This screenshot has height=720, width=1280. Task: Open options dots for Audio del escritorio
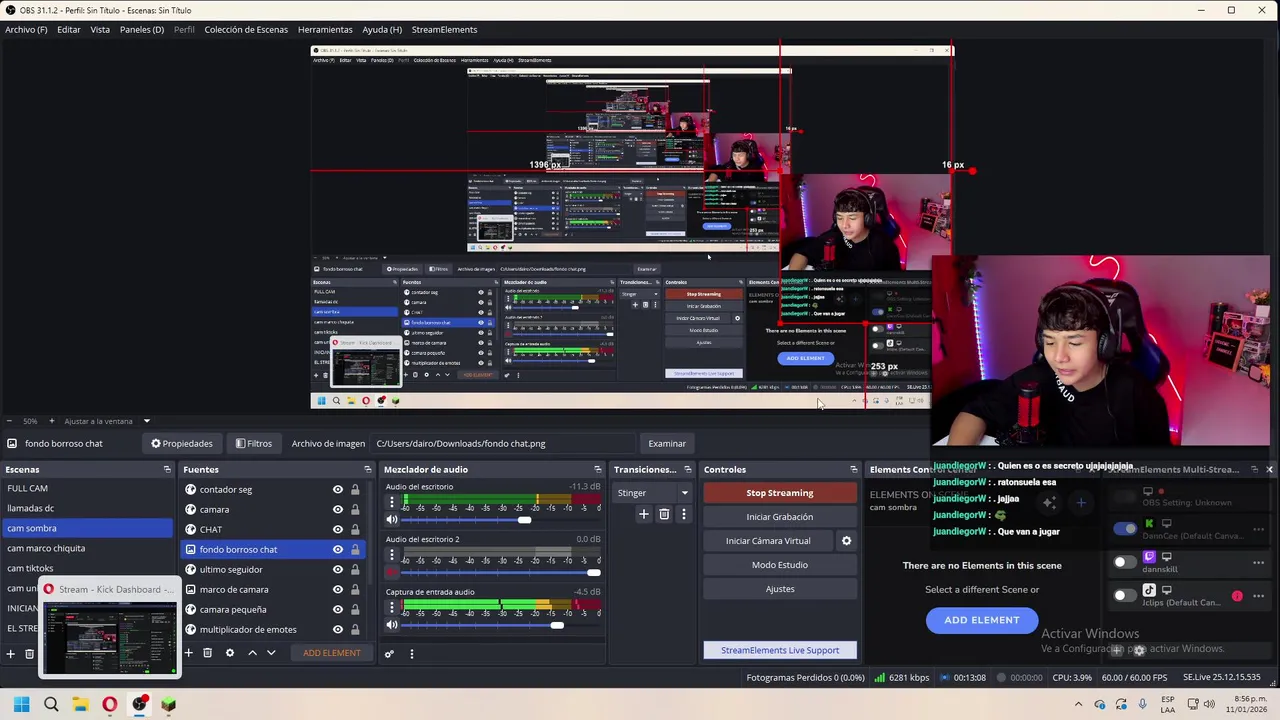392,501
